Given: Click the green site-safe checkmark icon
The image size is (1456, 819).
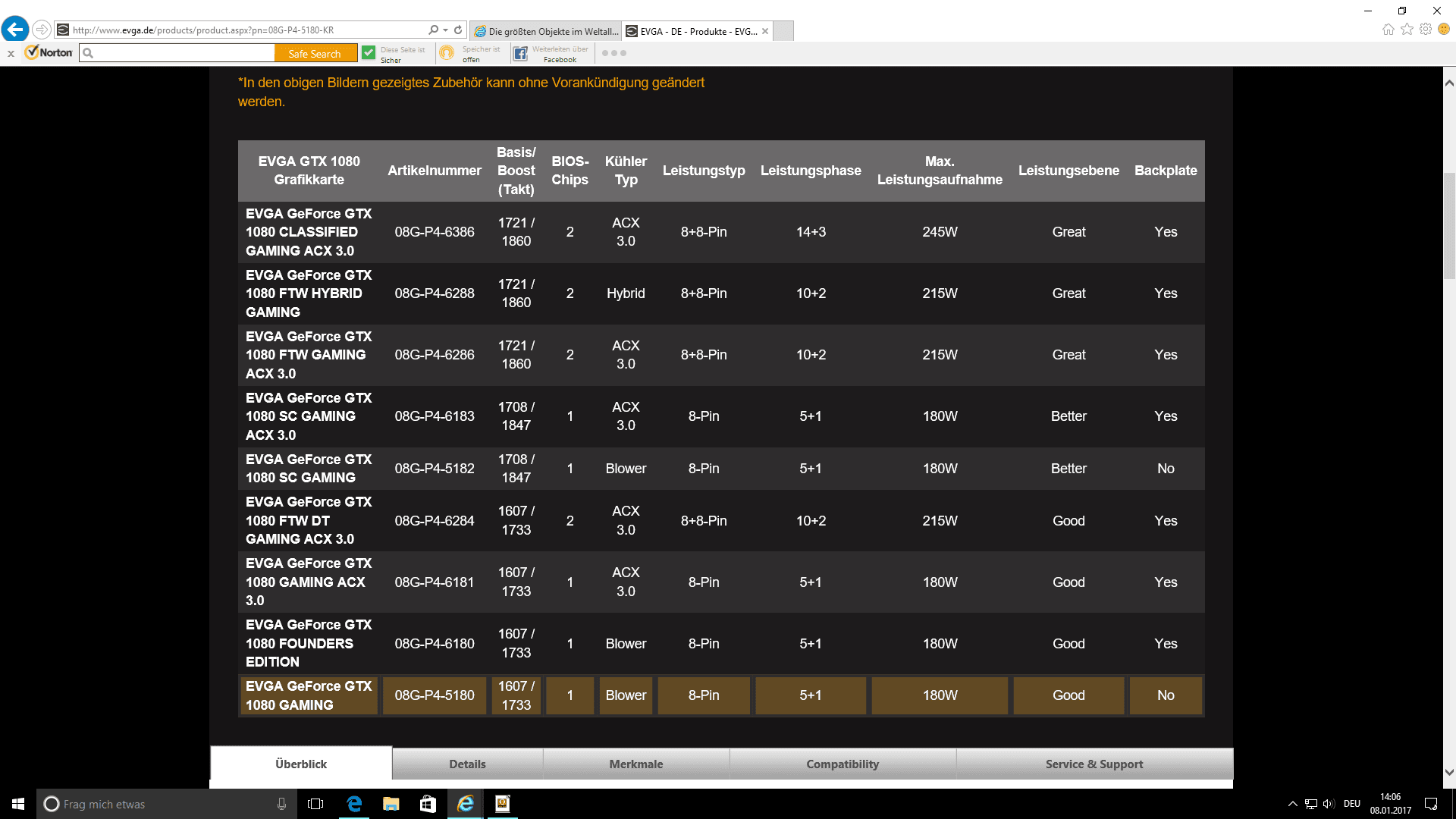Looking at the screenshot, I should [369, 52].
